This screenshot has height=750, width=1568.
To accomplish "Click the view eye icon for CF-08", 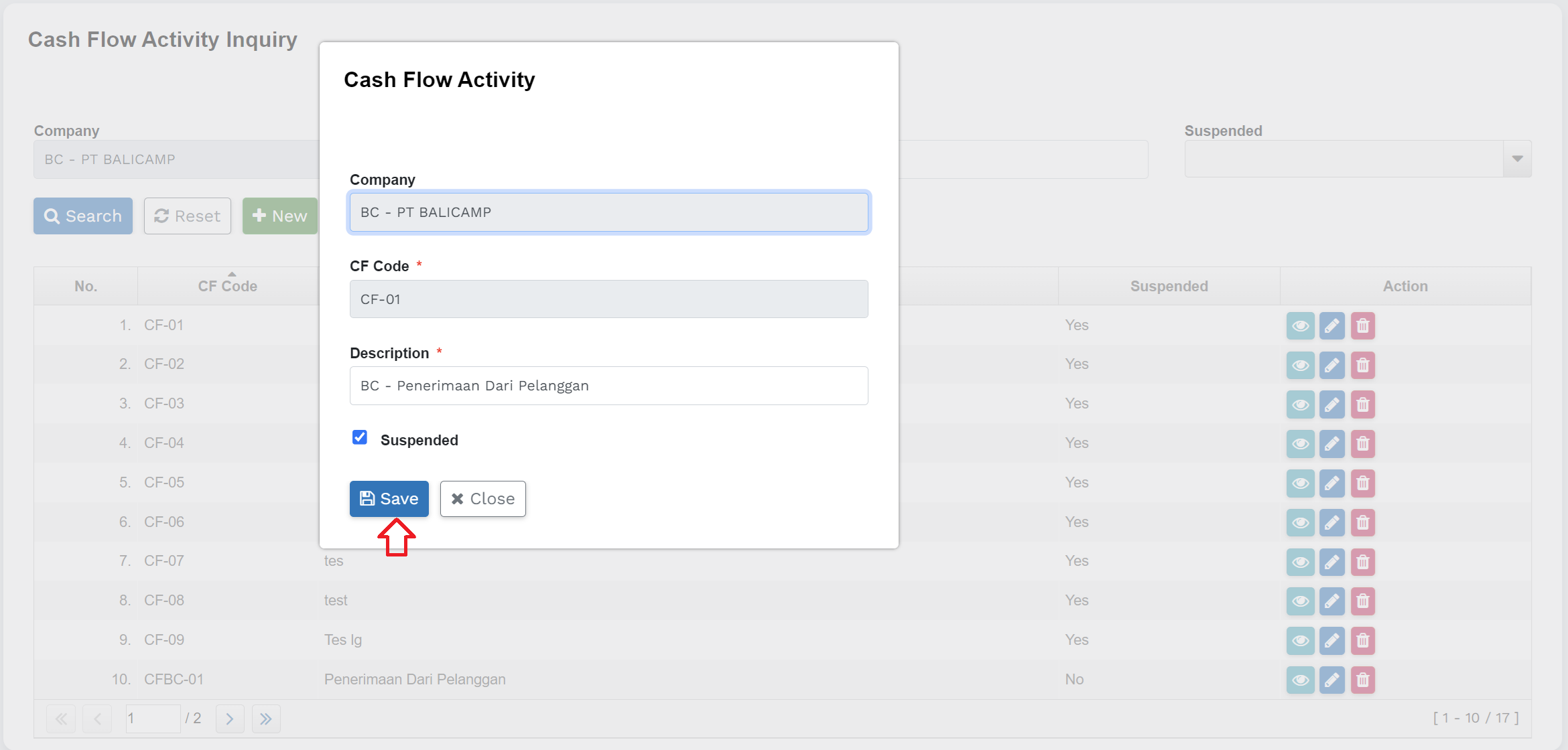I will [1300, 601].
